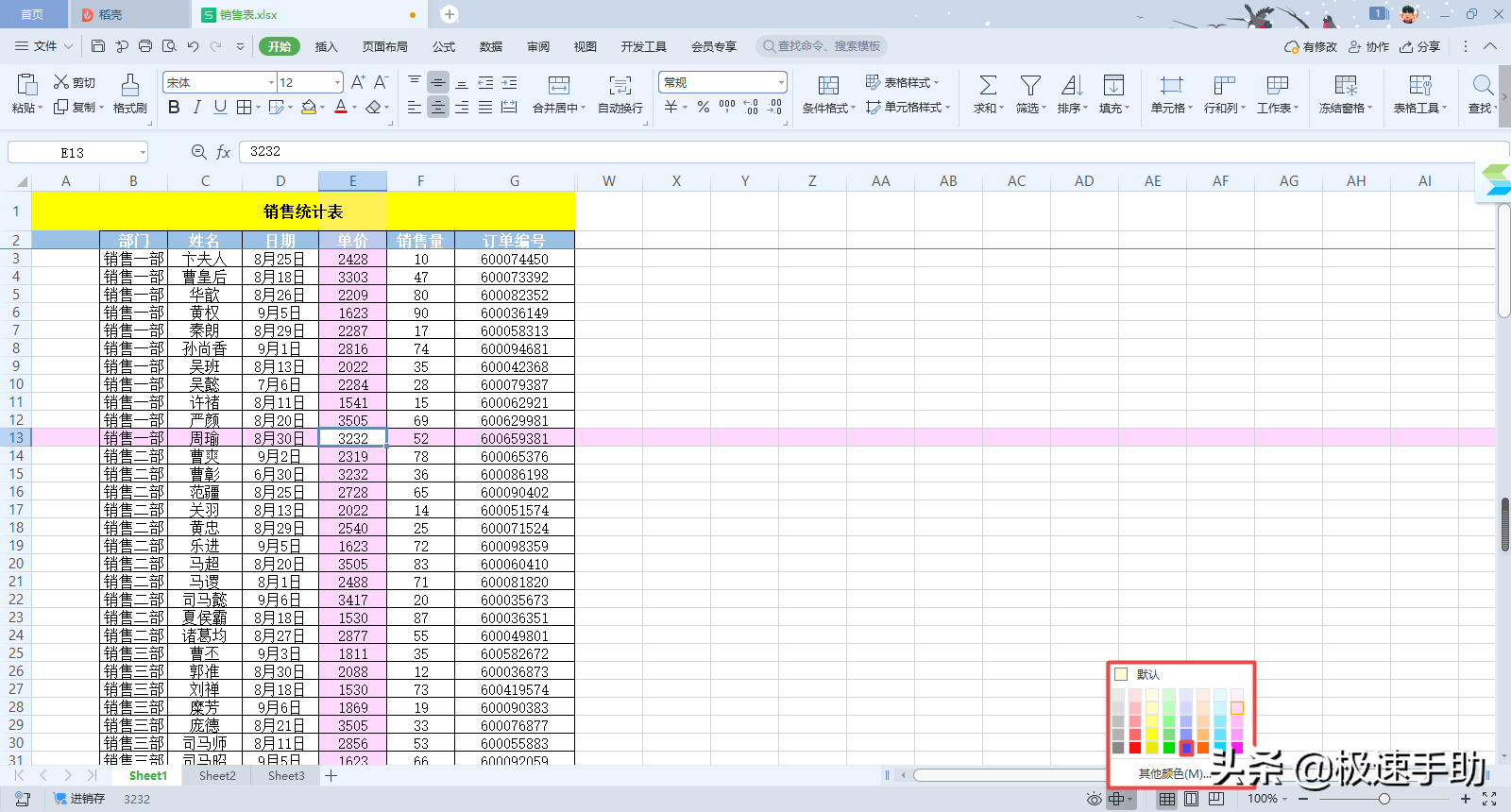
Task: Open the font size dropdown showing 12
Action: [x=337, y=83]
